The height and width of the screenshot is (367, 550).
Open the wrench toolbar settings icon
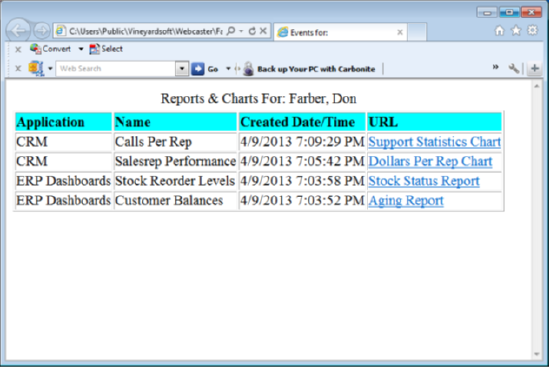[514, 68]
